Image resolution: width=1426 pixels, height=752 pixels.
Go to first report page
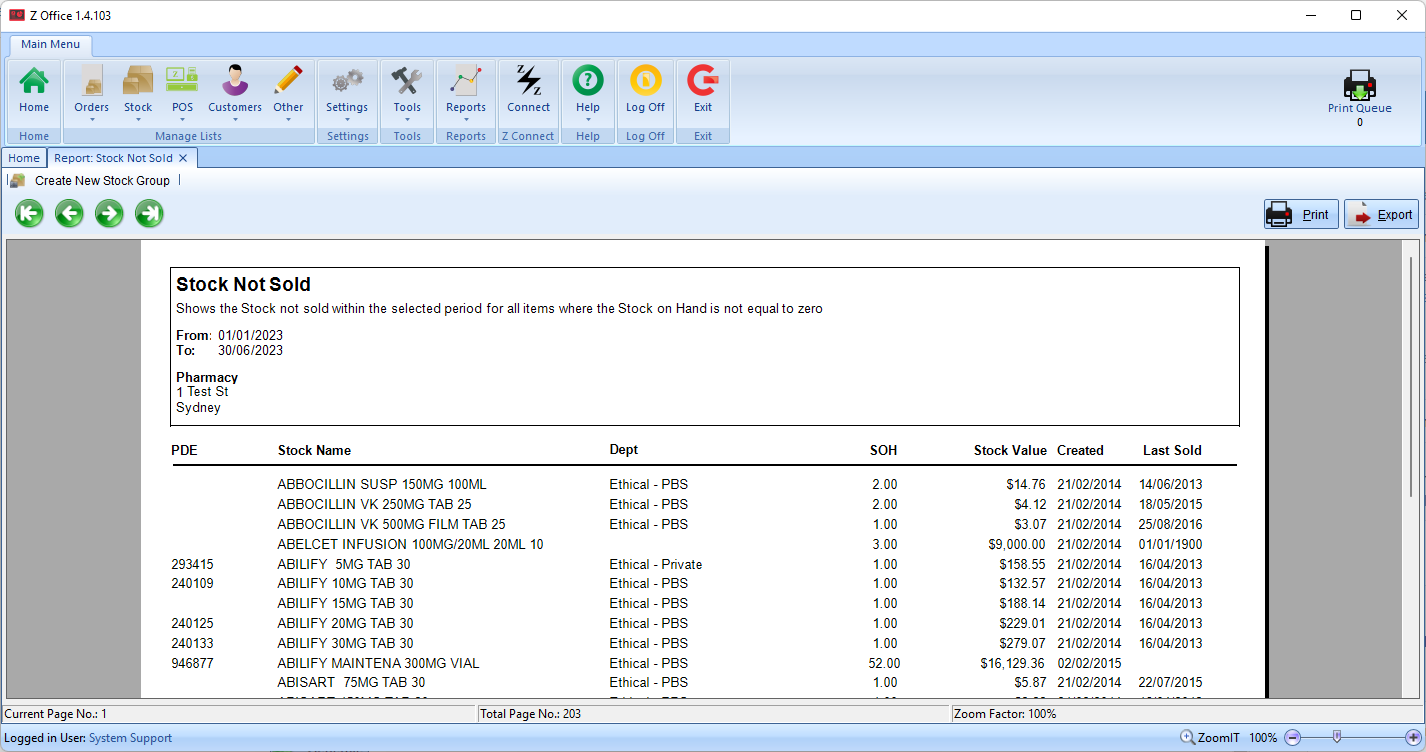(x=30, y=213)
